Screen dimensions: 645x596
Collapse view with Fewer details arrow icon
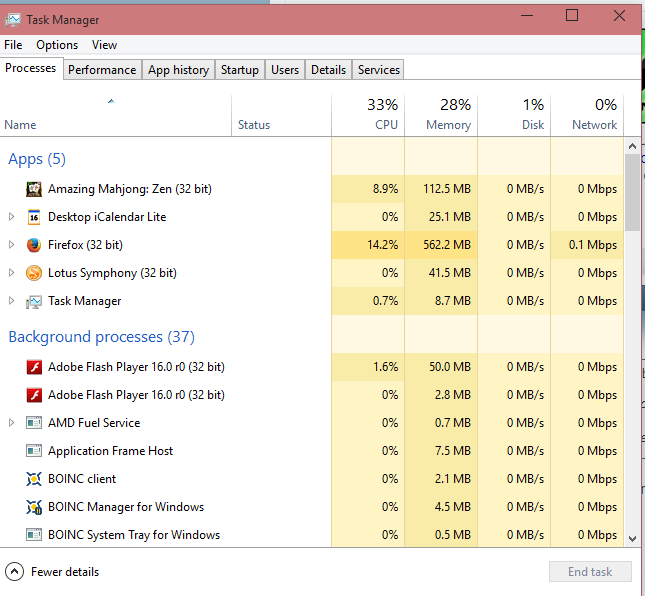pos(14,571)
